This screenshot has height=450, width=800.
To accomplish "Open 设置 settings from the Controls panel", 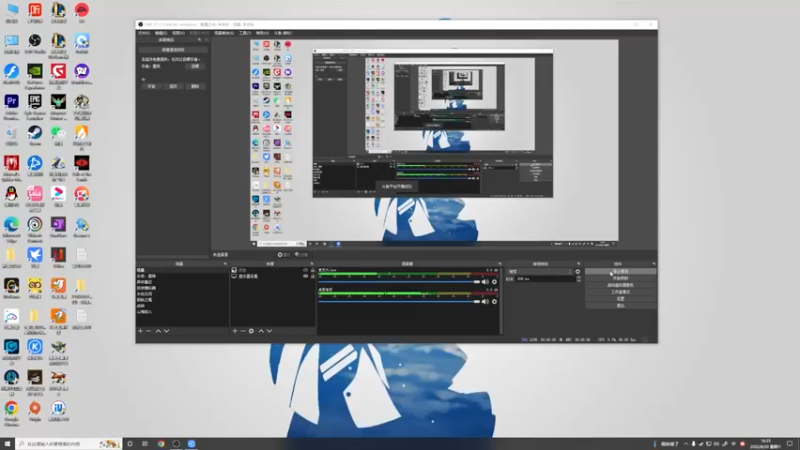I will [x=620, y=298].
